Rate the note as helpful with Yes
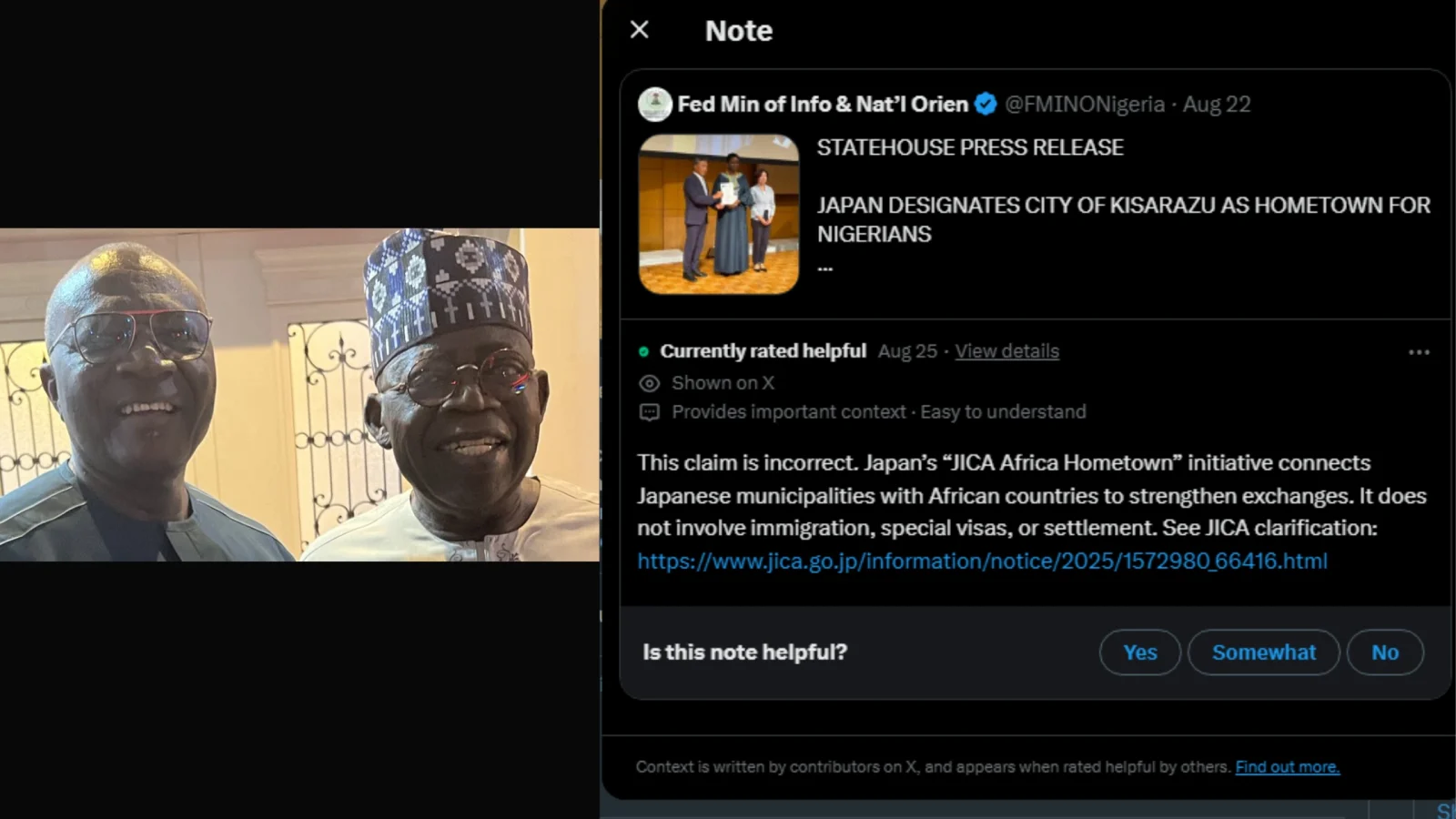Image resolution: width=1456 pixels, height=819 pixels. [1139, 652]
